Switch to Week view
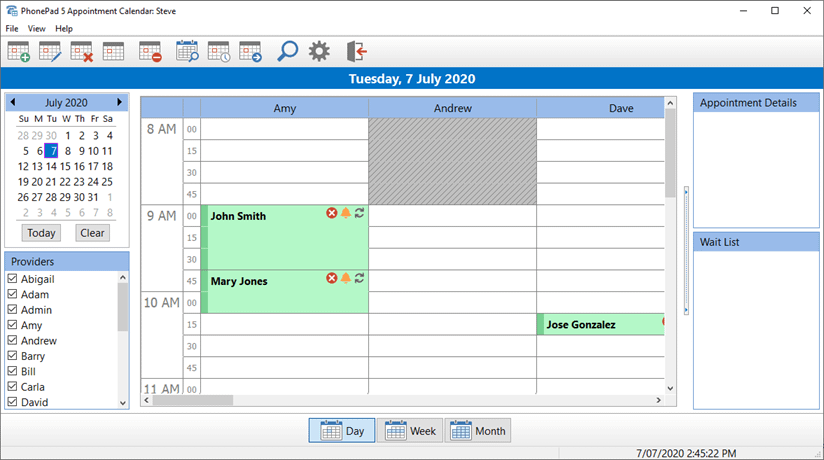The height and width of the screenshot is (460, 824). [410, 431]
